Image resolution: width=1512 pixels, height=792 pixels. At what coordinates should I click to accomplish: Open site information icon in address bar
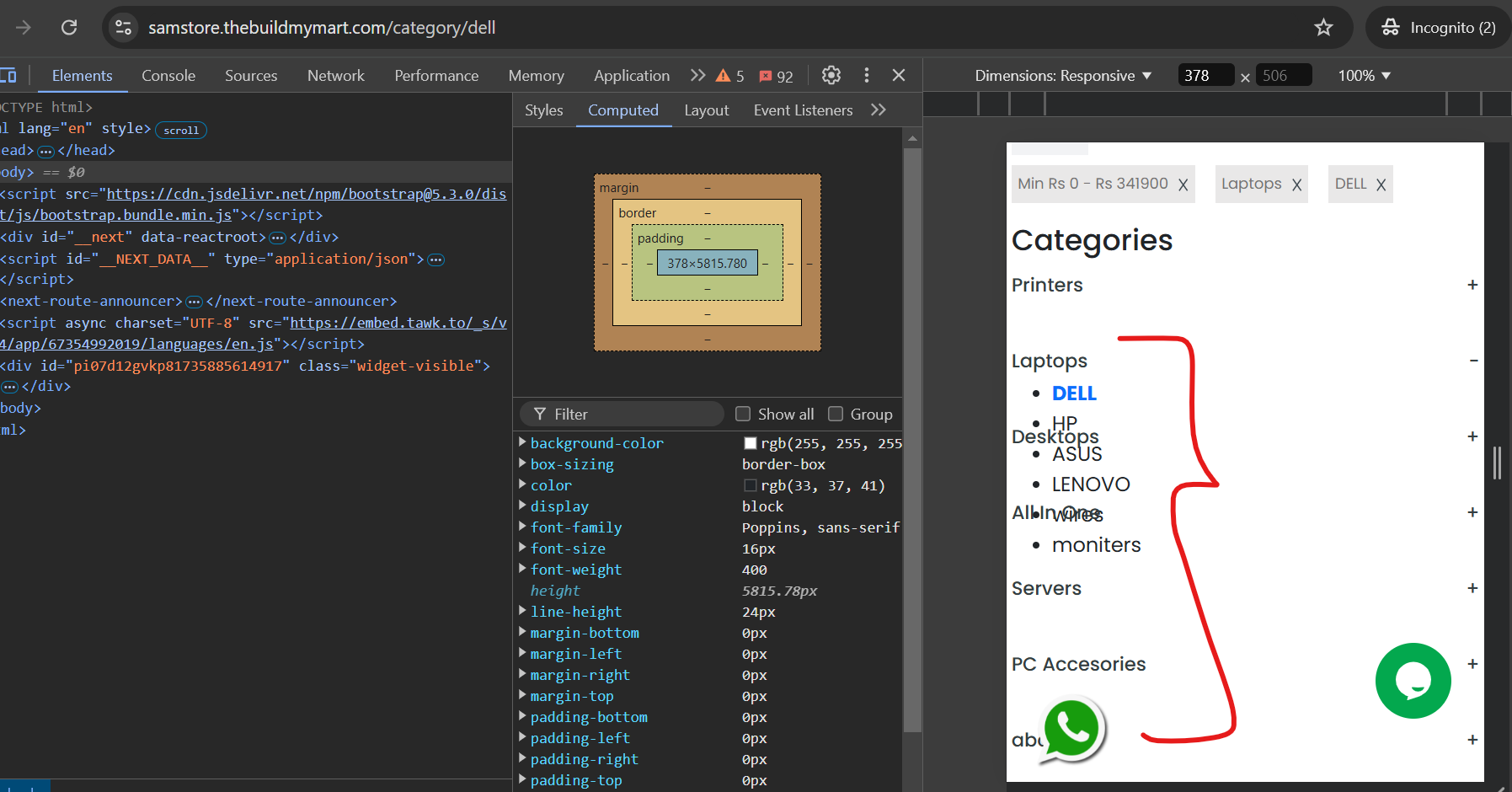[124, 28]
